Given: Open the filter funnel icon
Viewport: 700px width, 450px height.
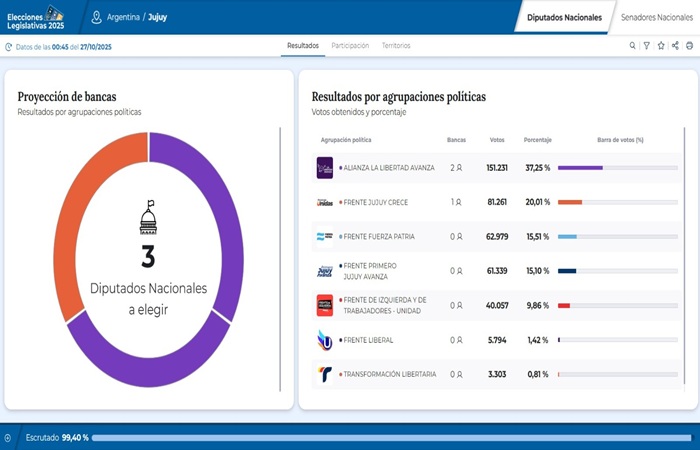Looking at the screenshot, I should click(646, 46).
